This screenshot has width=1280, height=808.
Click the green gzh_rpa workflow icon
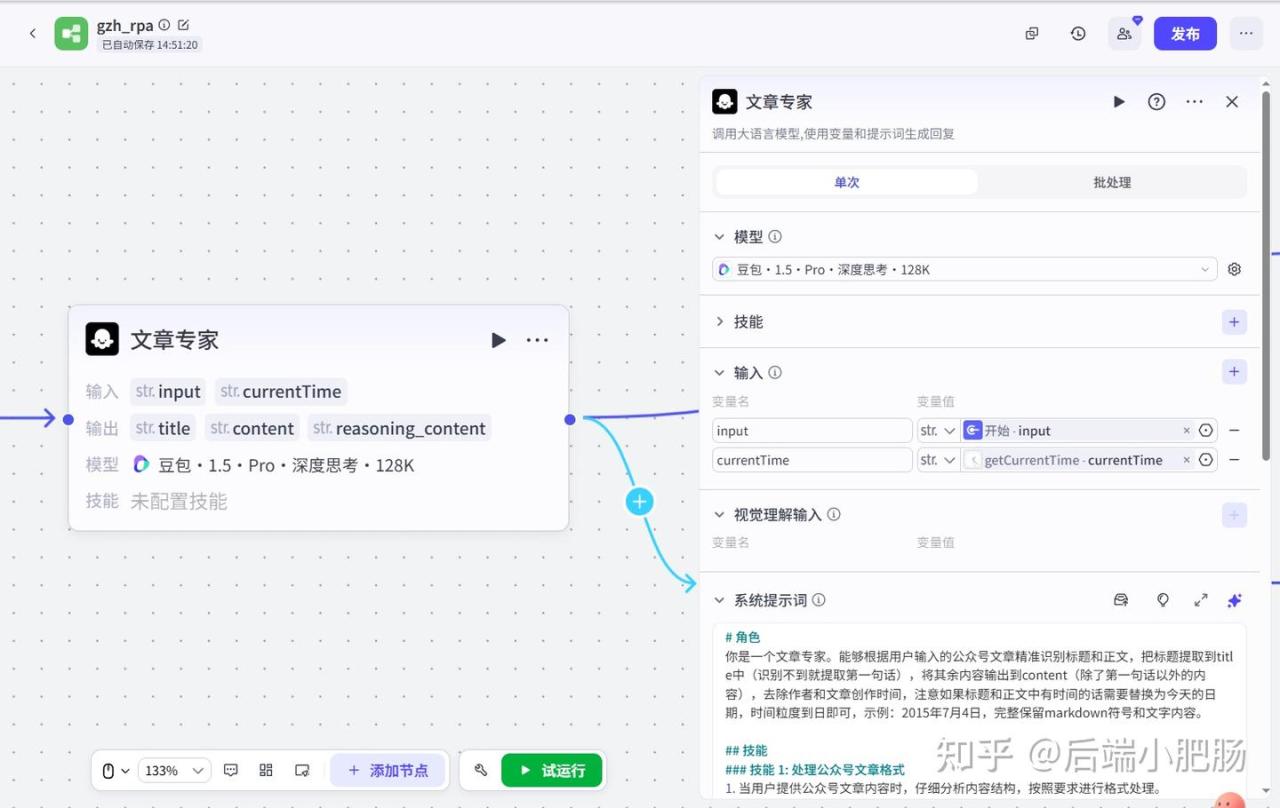tap(71, 33)
